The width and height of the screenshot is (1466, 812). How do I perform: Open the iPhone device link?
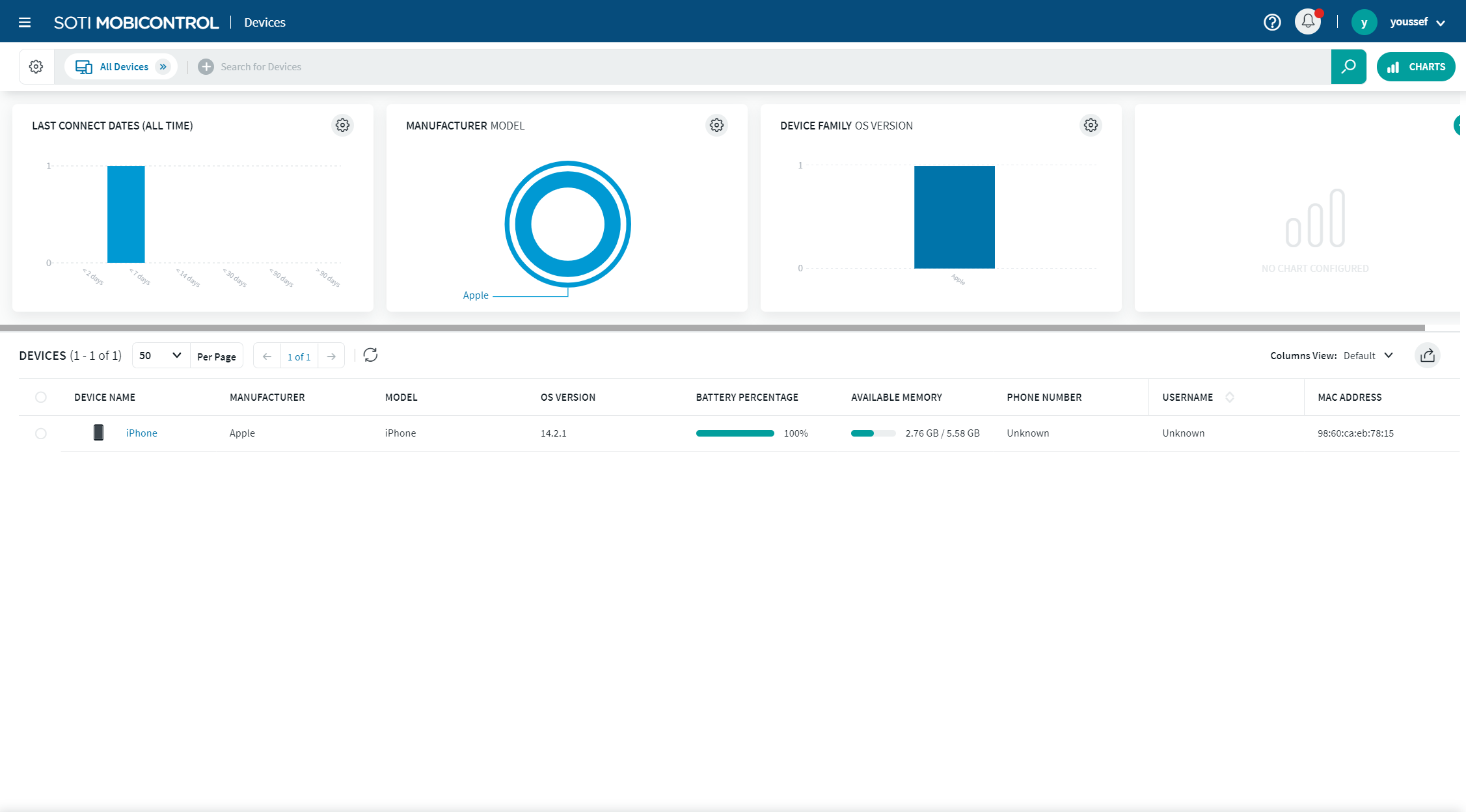point(141,433)
